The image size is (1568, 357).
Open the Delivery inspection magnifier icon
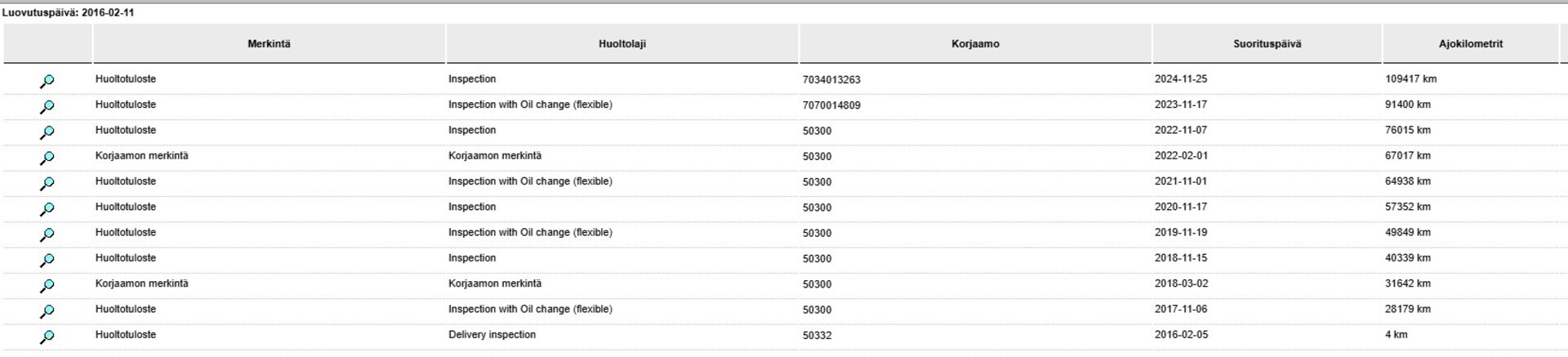(47, 336)
